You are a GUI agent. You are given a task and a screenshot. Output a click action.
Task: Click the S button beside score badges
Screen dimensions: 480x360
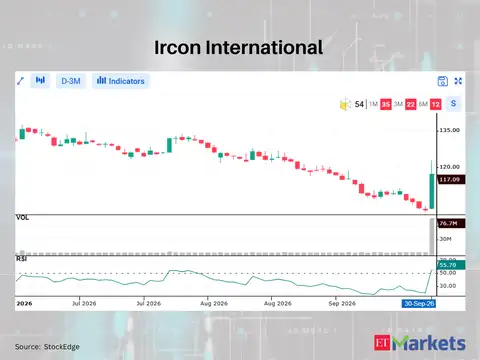[453, 104]
